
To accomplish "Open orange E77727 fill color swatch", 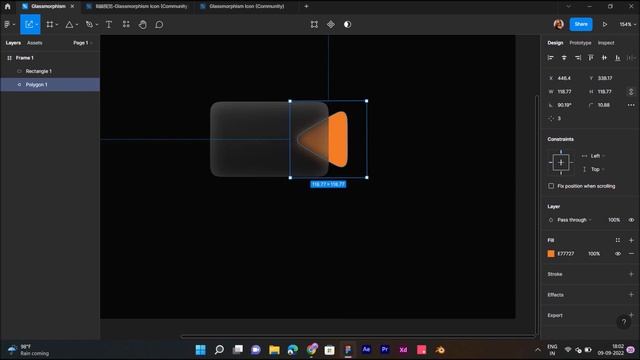I will coord(551,254).
